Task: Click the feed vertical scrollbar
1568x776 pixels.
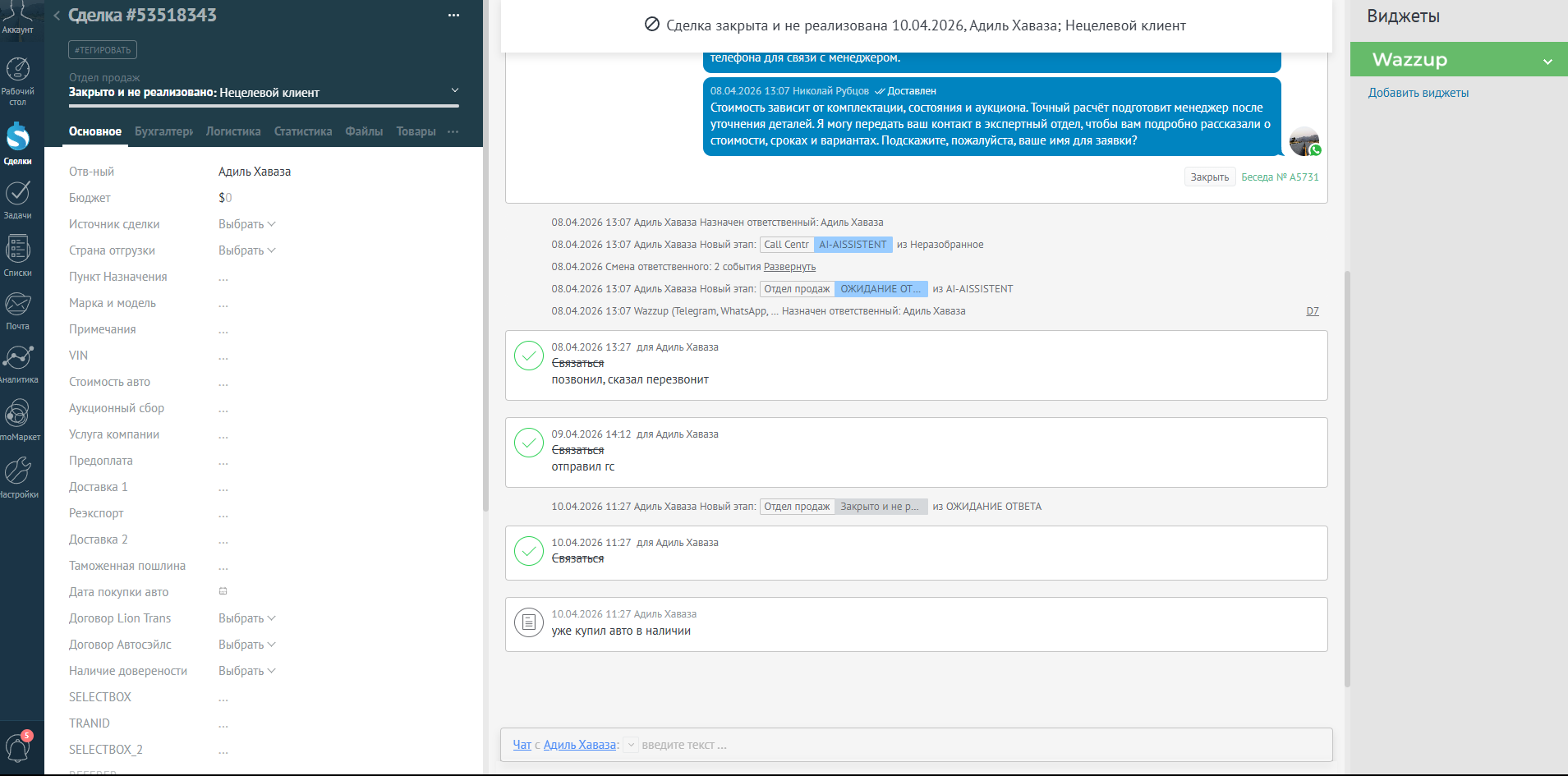Action: point(1347,479)
